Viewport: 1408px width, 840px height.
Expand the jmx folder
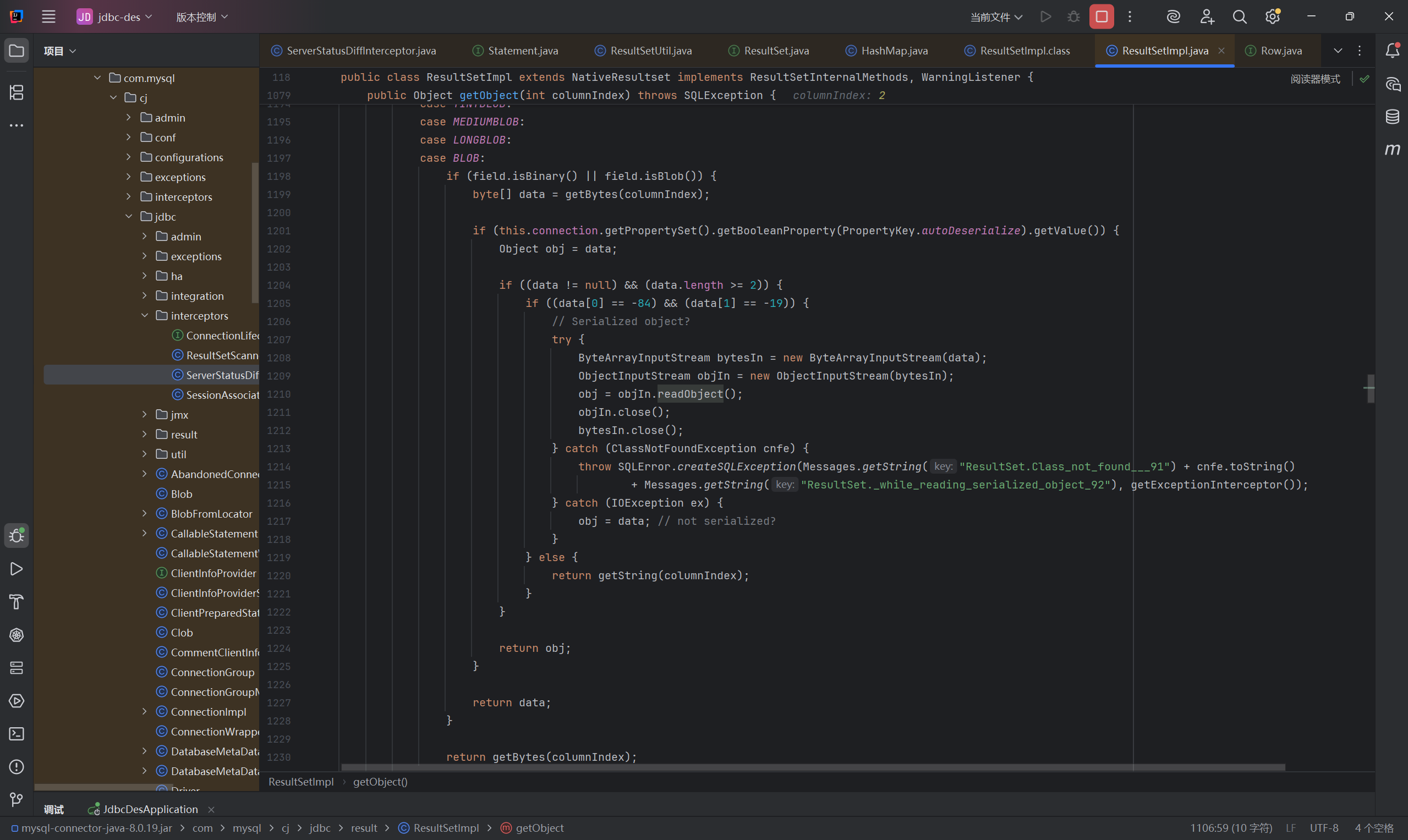[145, 415]
